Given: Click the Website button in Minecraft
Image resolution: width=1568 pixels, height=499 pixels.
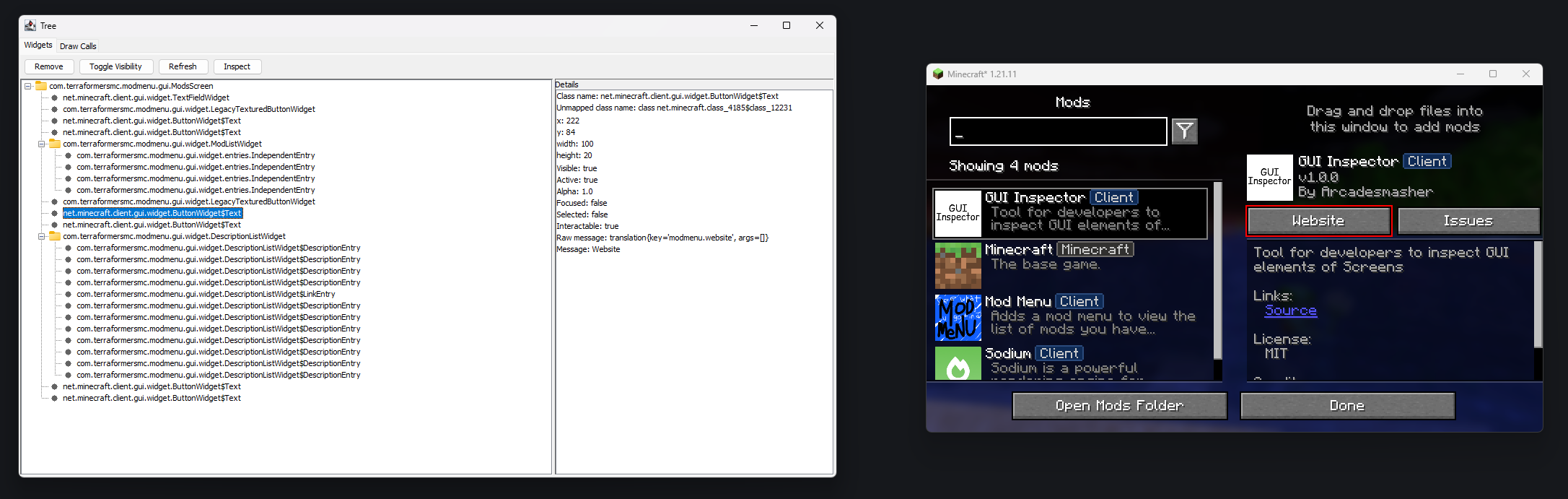Looking at the screenshot, I should pyautogui.click(x=1318, y=221).
